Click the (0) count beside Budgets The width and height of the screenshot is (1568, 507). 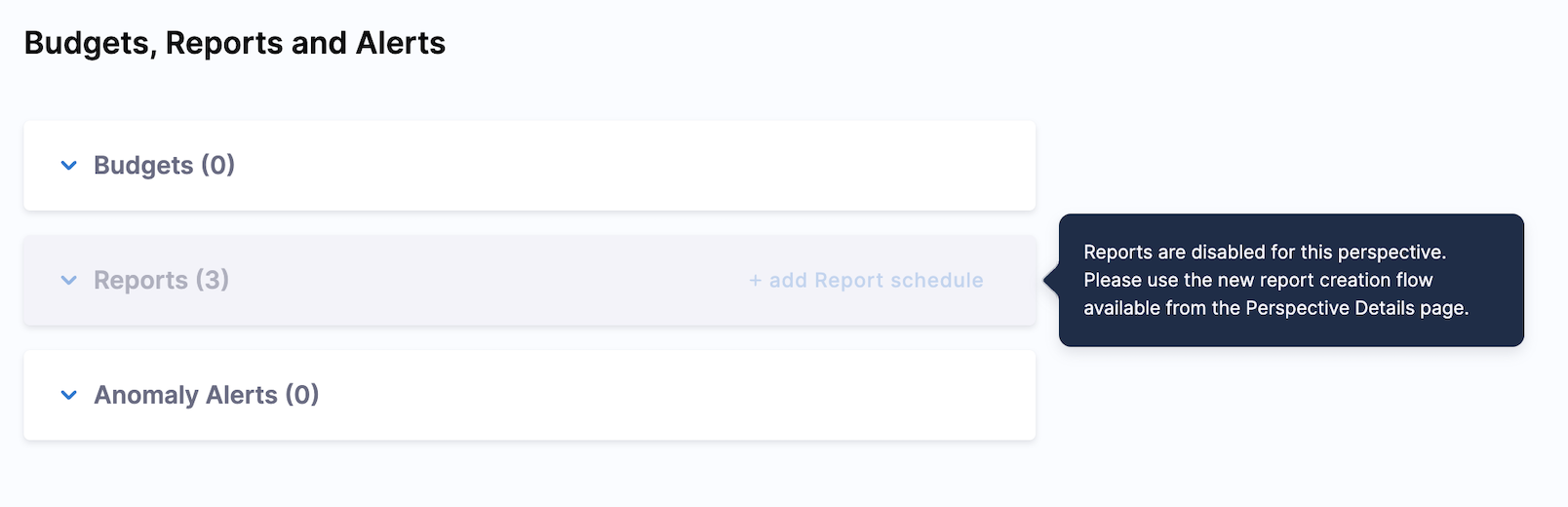[x=218, y=166]
